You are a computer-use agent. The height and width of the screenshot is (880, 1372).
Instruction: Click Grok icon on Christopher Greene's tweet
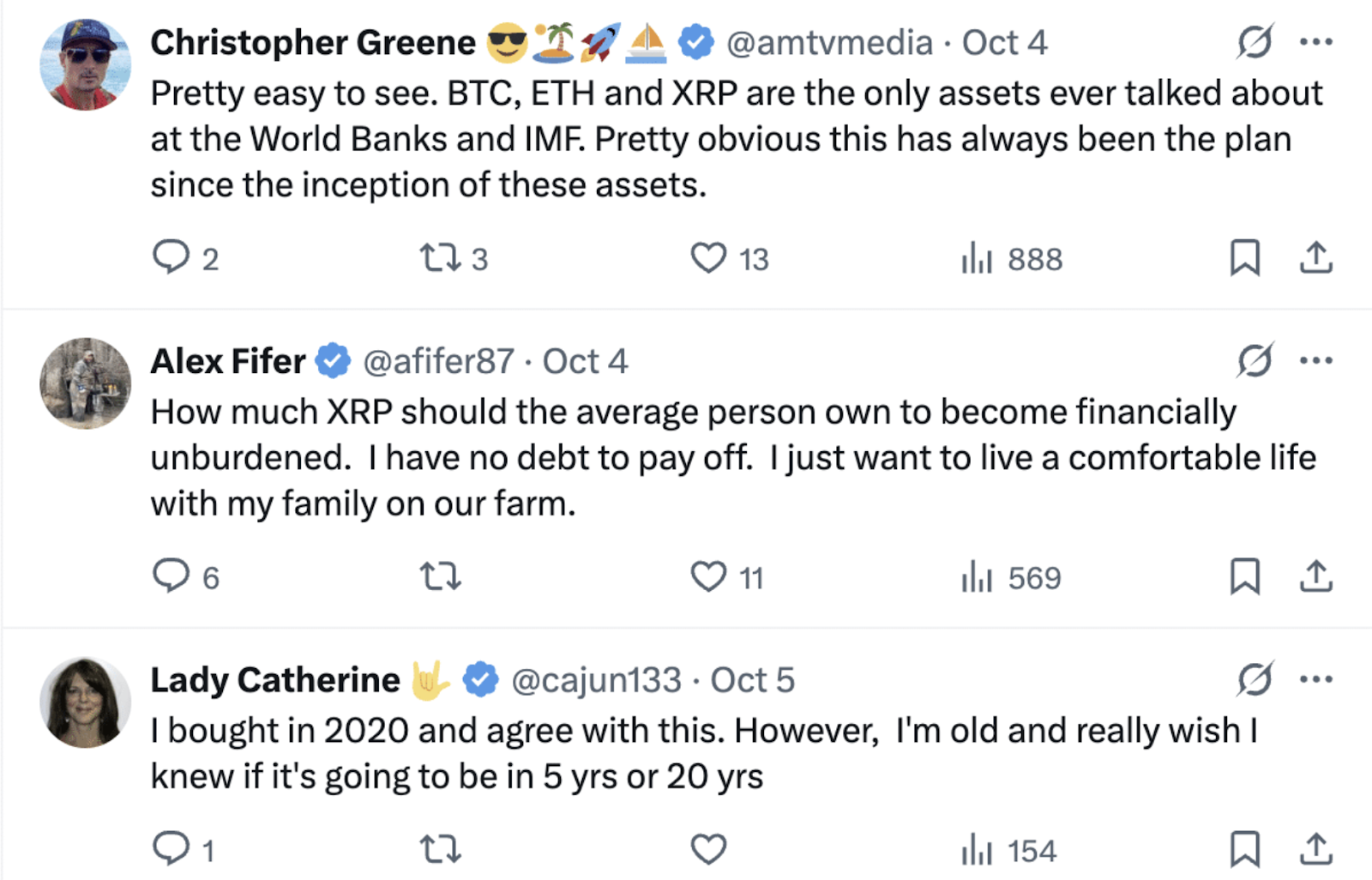tap(1255, 42)
